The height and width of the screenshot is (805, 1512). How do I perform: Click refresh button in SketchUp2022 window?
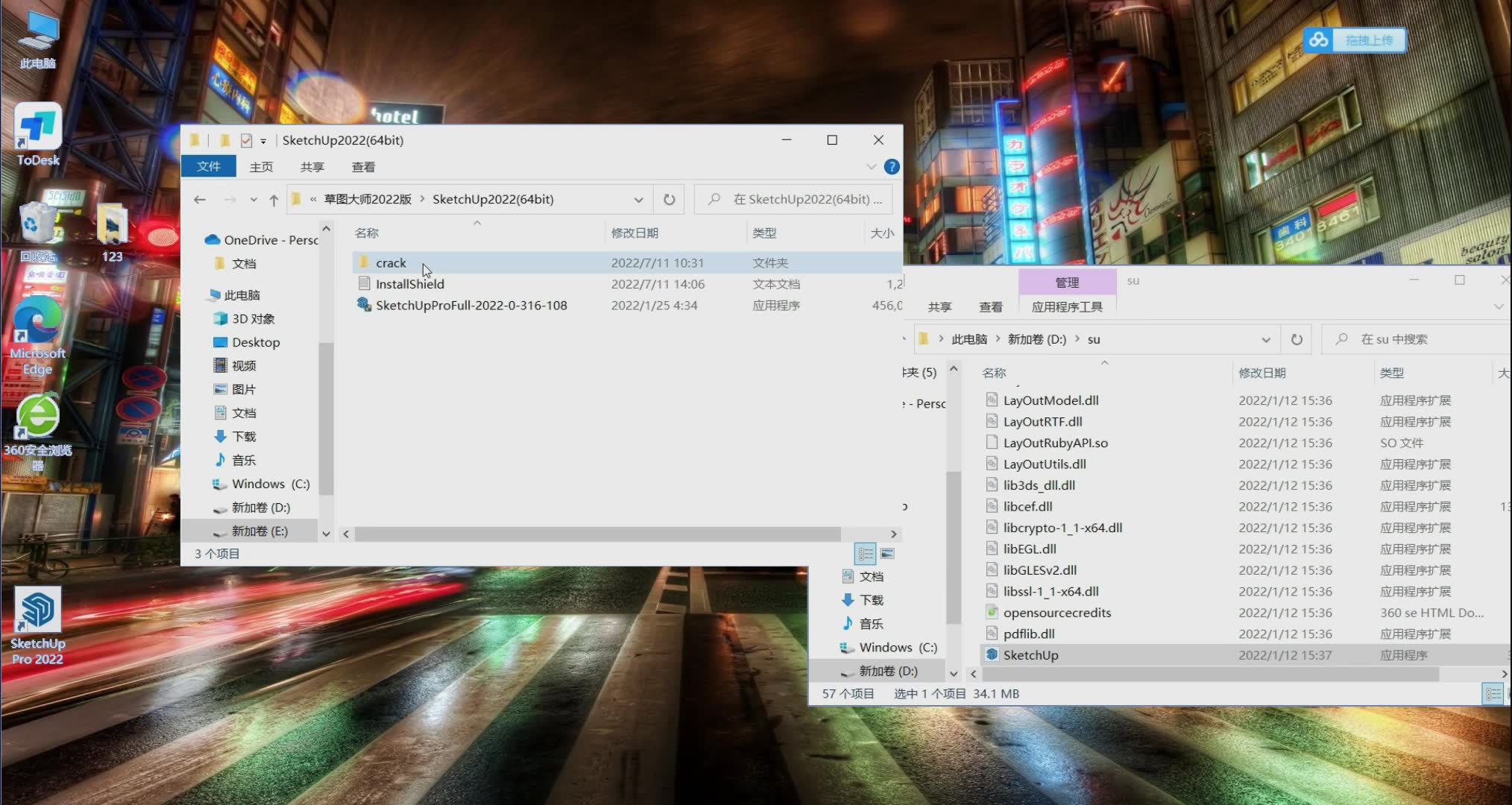(669, 199)
